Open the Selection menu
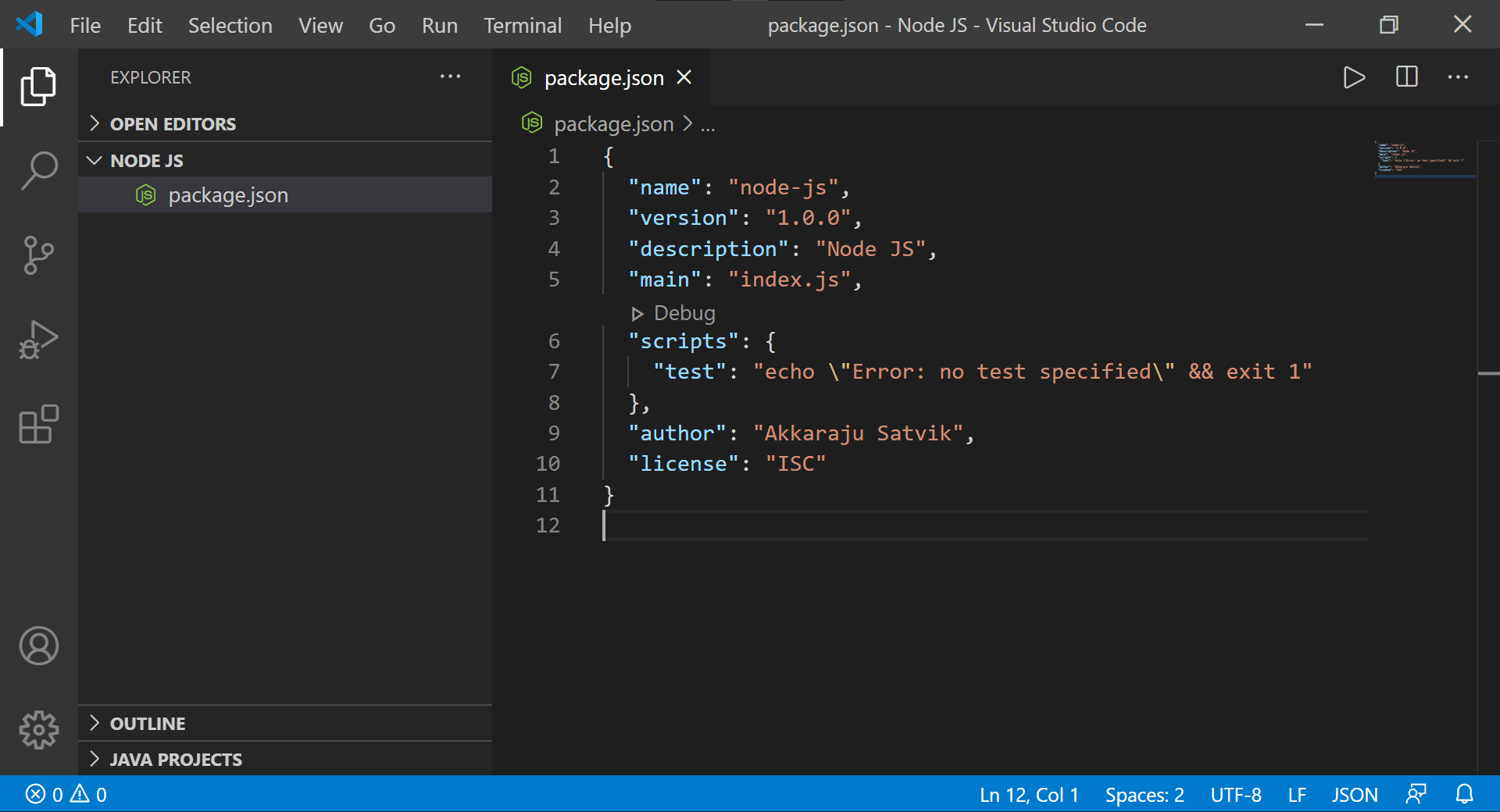The image size is (1500, 812). (230, 26)
